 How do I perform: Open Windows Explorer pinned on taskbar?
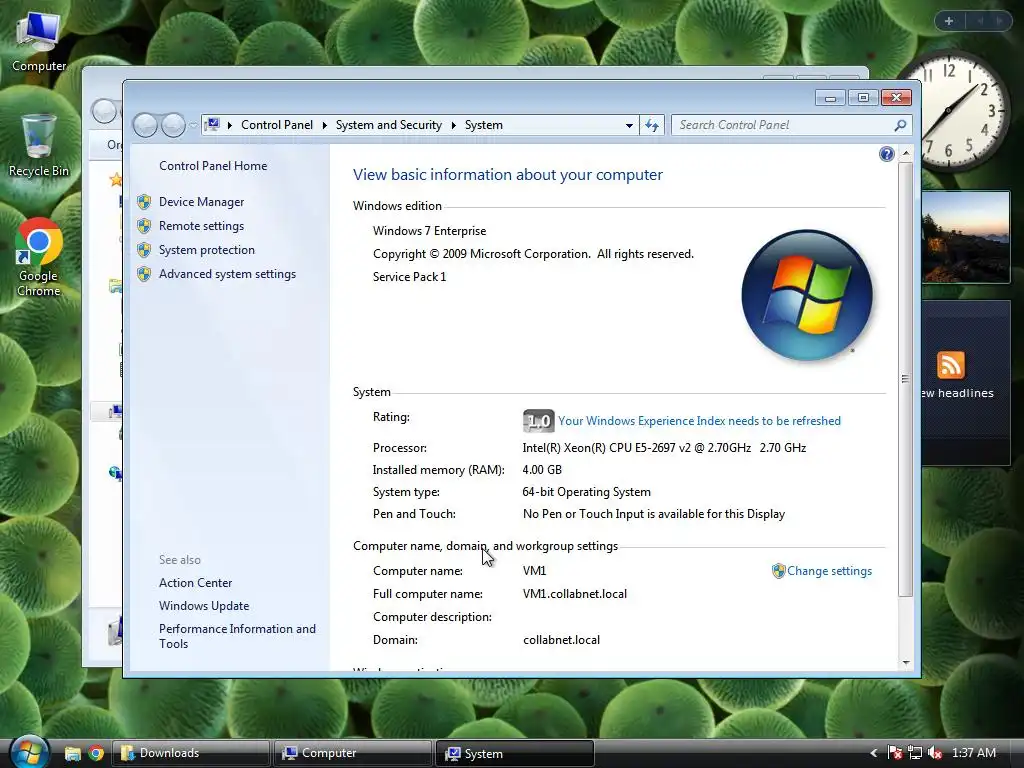tap(72, 754)
